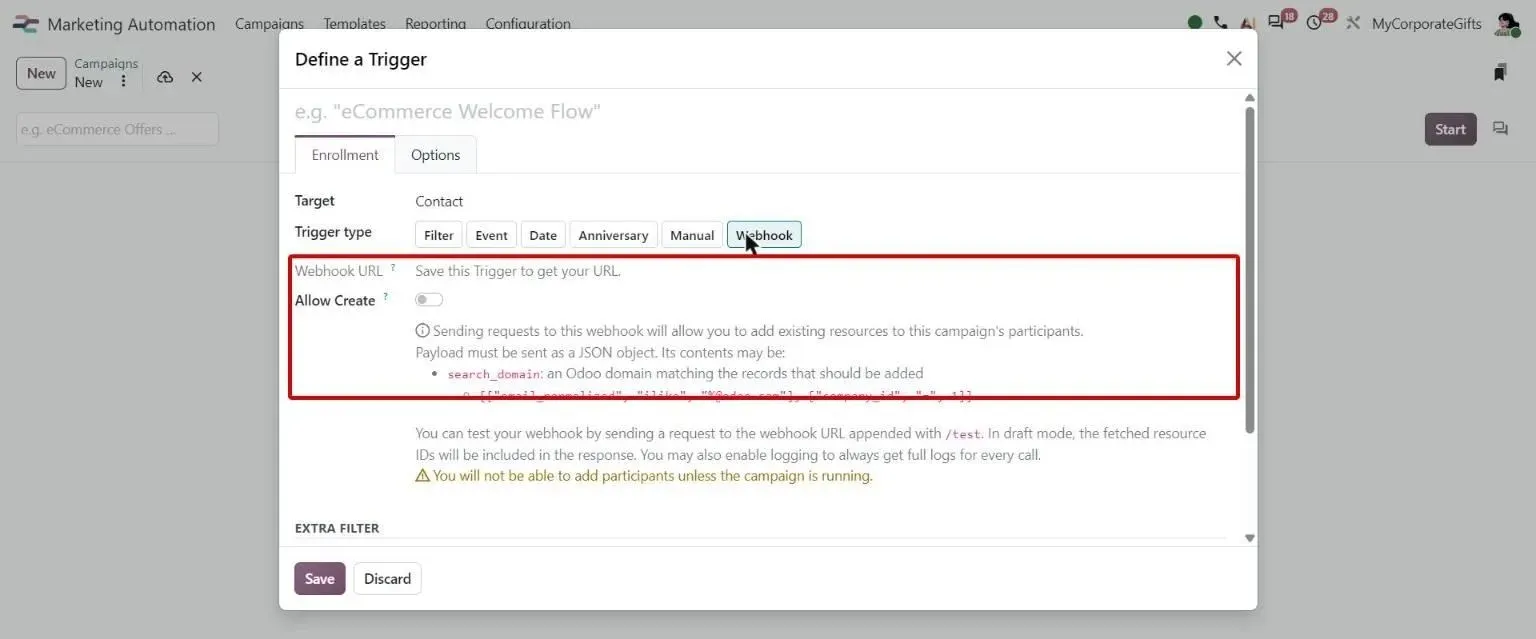
Task: Close the Define a Trigger dialog
Action: click(x=1234, y=59)
